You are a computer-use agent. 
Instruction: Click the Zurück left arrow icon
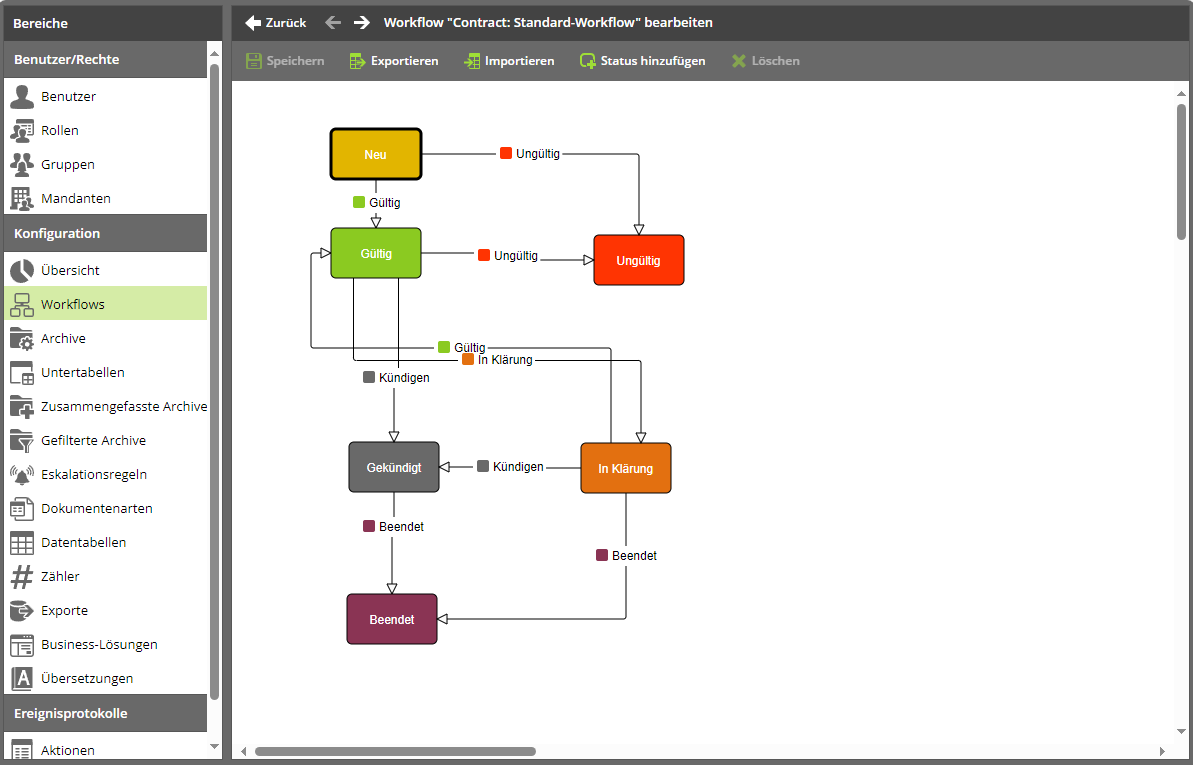tap(253, 23)
